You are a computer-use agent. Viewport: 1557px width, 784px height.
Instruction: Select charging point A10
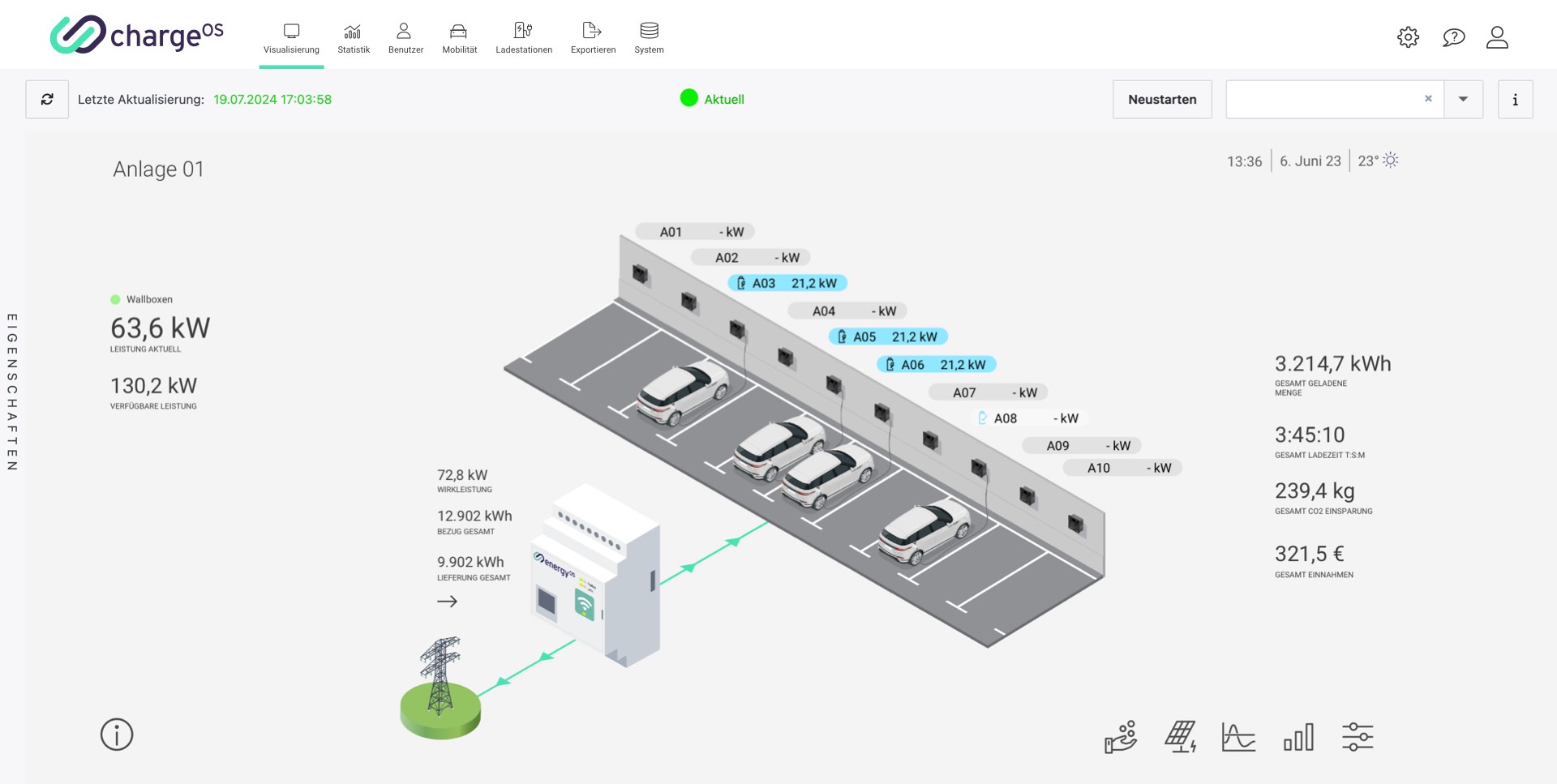(1122, 468)
